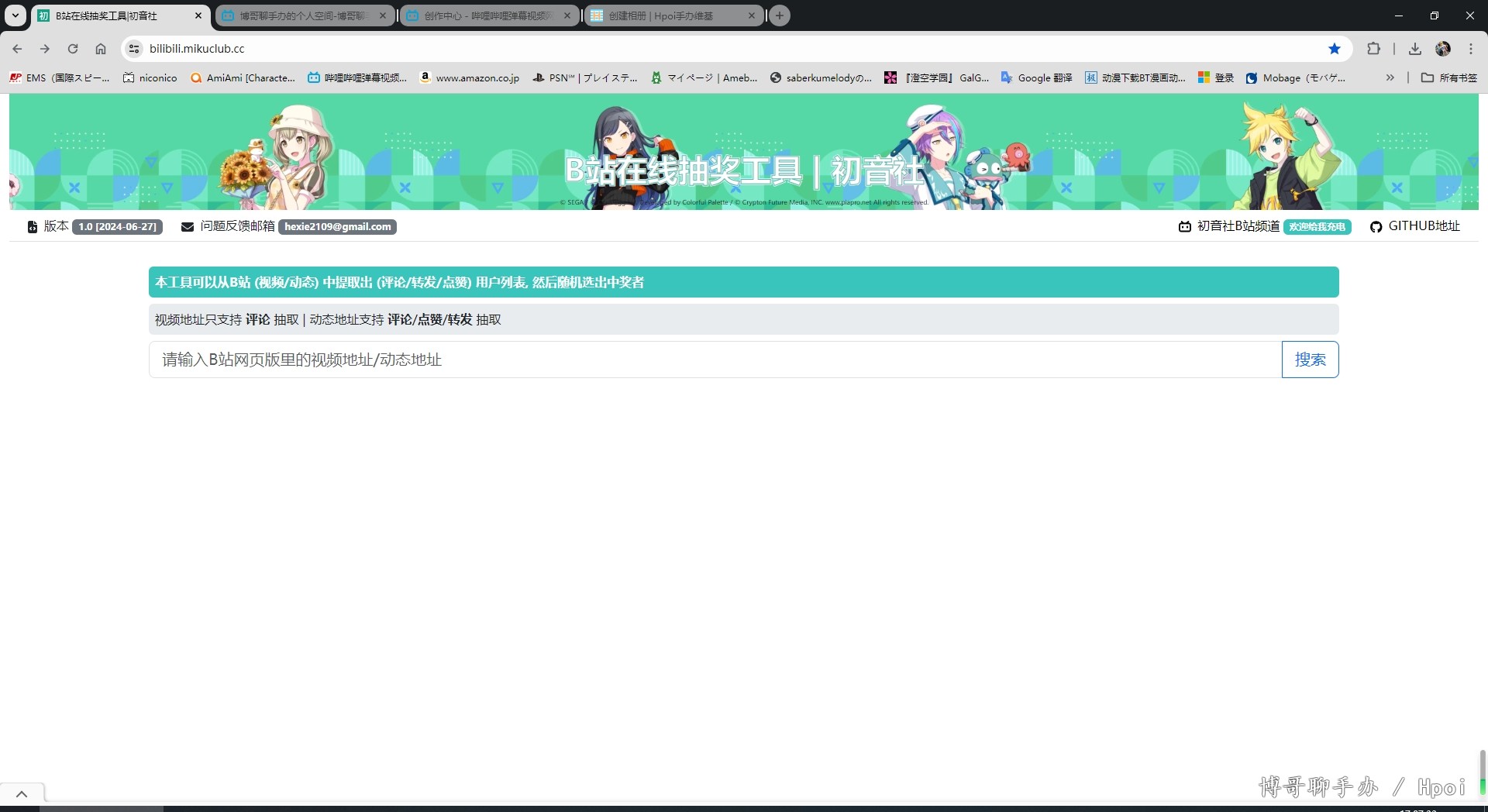Click the 搜索 button
The width and height of the screenshot is (1488, 812).
1311,360
